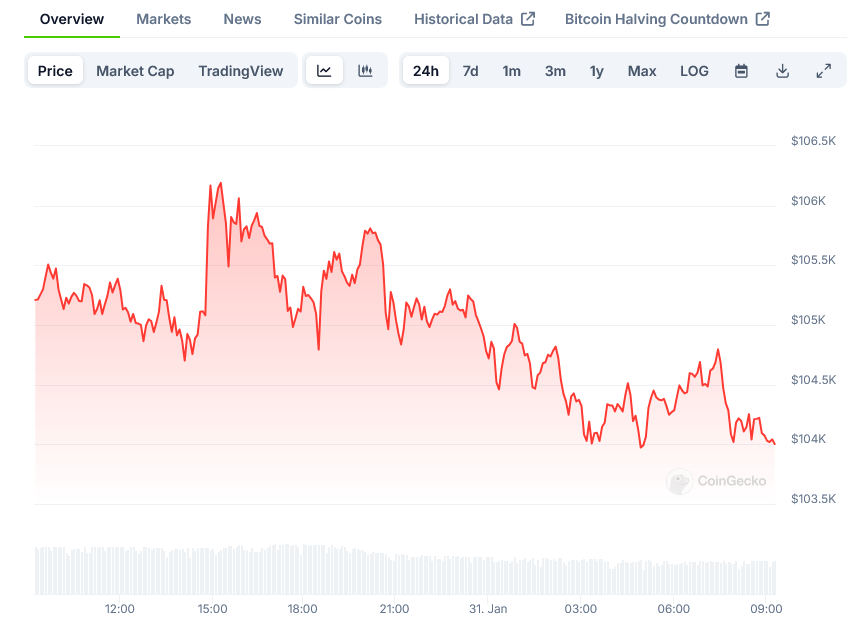The height and width of the screenshot is (626, 847).
Task: Select the Price chart mode
Action: click(55, 71)
